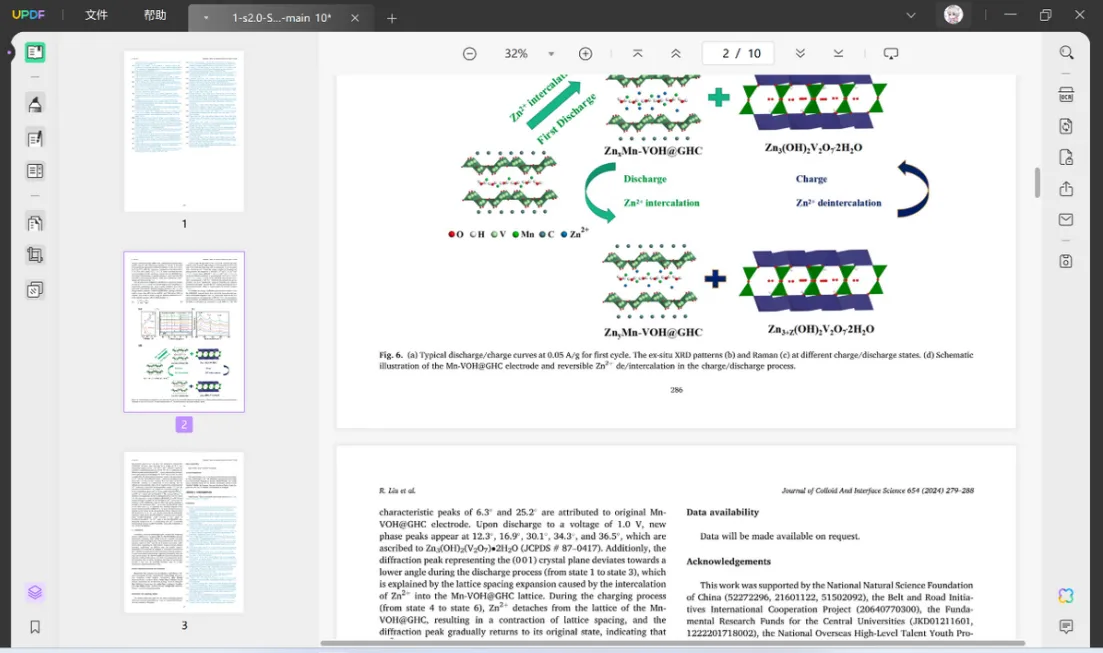Click the 'Data availability' heading
The height and width of the screenshot is (653, 1103).
pos(722,512)
